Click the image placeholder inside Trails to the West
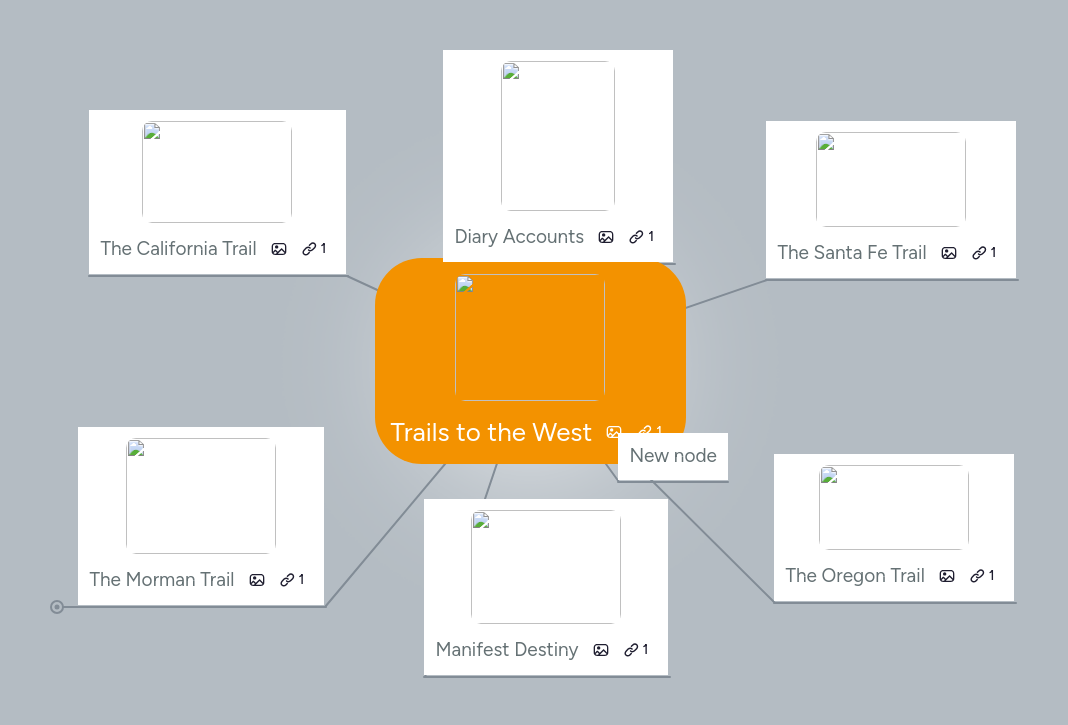 [529, 336]
